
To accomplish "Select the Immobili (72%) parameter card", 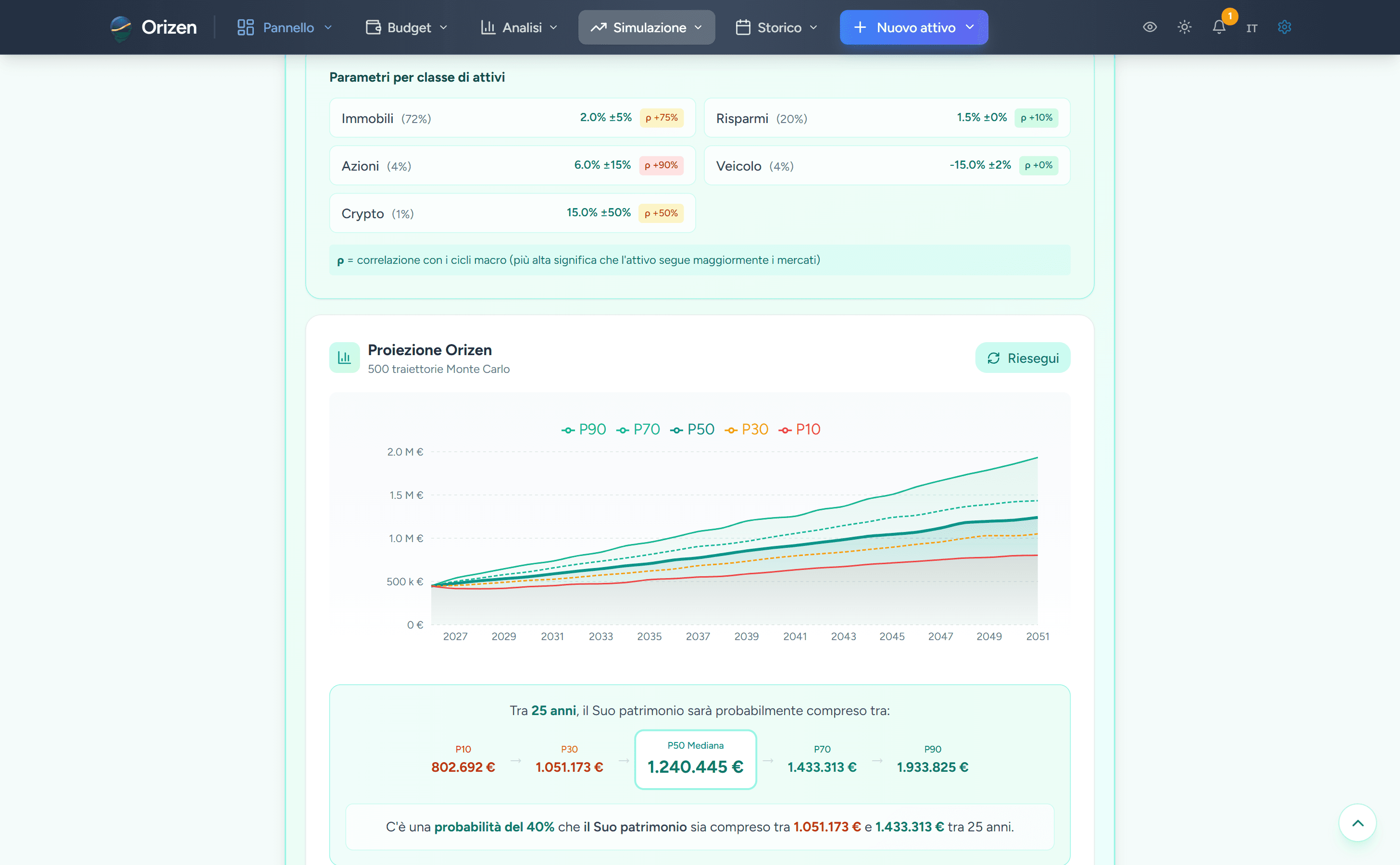I will [512, 118].
